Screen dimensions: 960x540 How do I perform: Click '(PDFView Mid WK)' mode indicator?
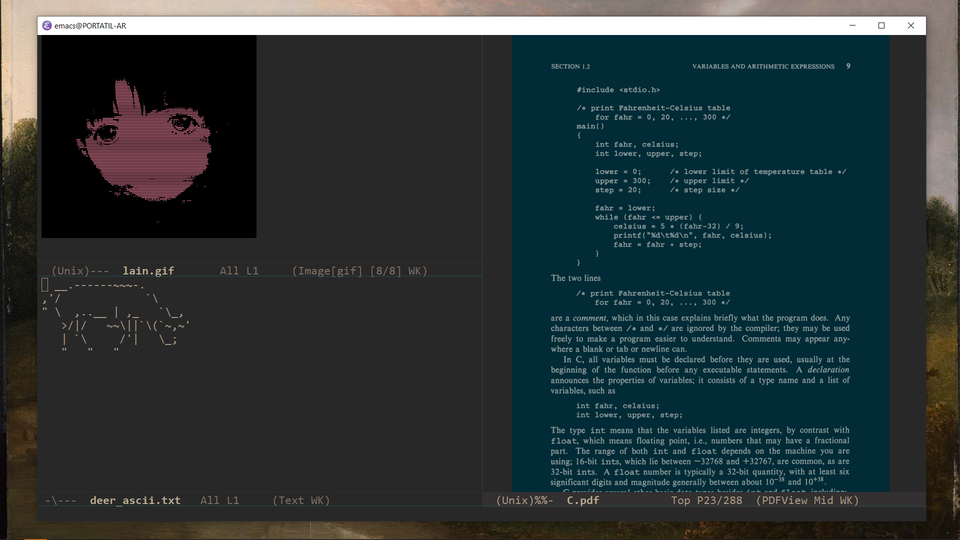pos(807,500)
